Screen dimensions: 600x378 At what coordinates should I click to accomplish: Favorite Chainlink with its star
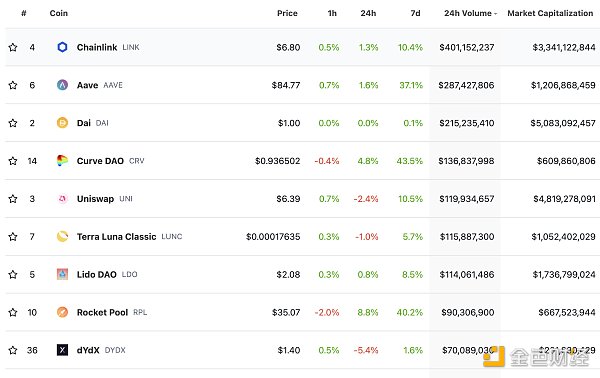pos(13,47)
